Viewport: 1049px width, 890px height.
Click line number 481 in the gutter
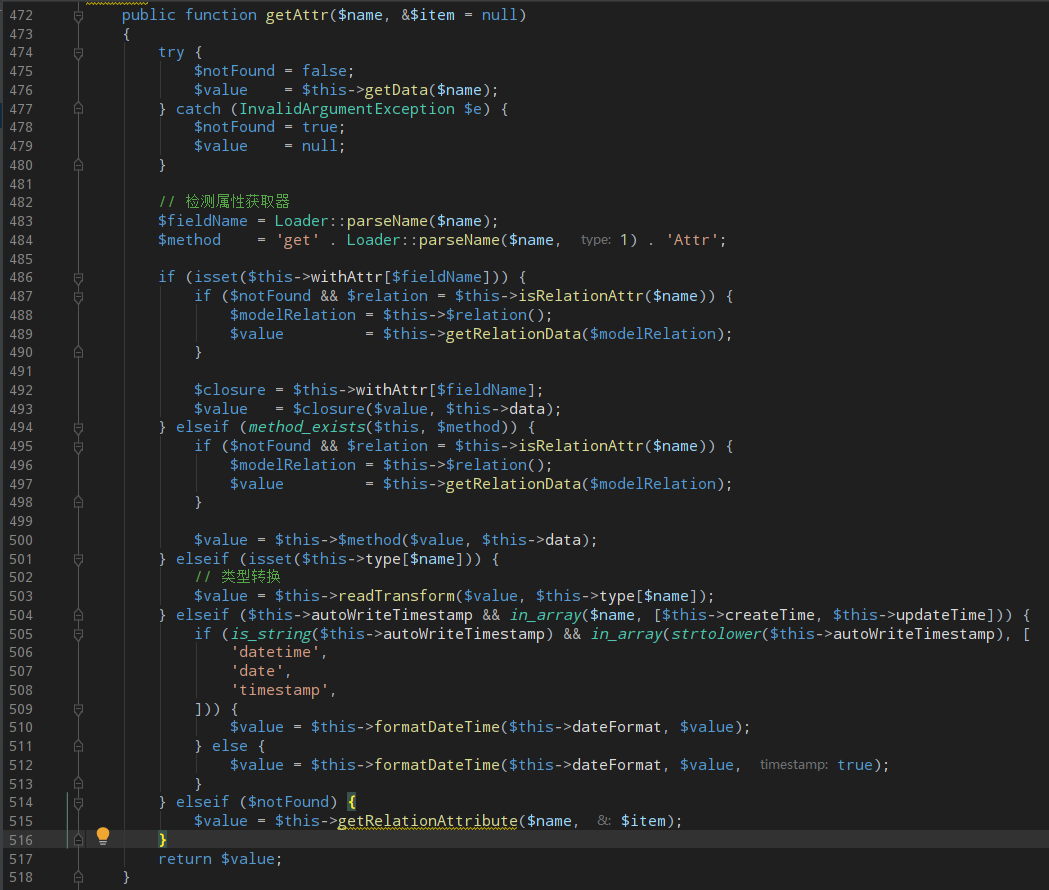[21, 184]
